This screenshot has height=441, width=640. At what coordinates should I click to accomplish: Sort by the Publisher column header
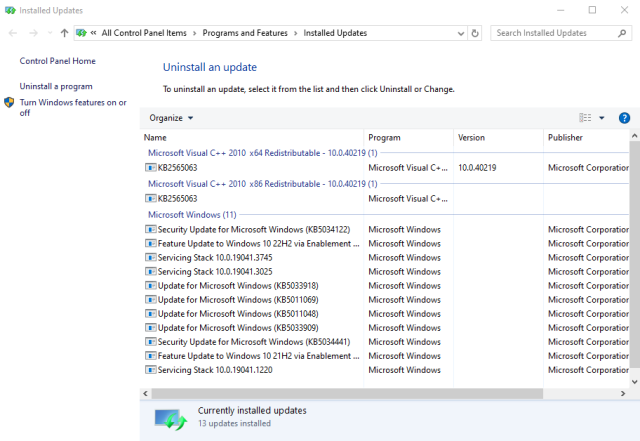click(586, 138)
